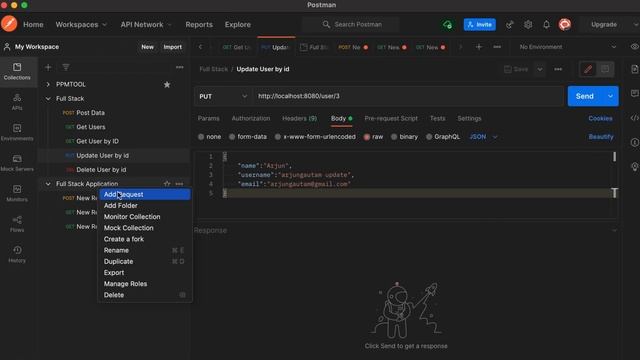Click the Upgrade button
Screen dimensions: 640x360
(604, 24)
